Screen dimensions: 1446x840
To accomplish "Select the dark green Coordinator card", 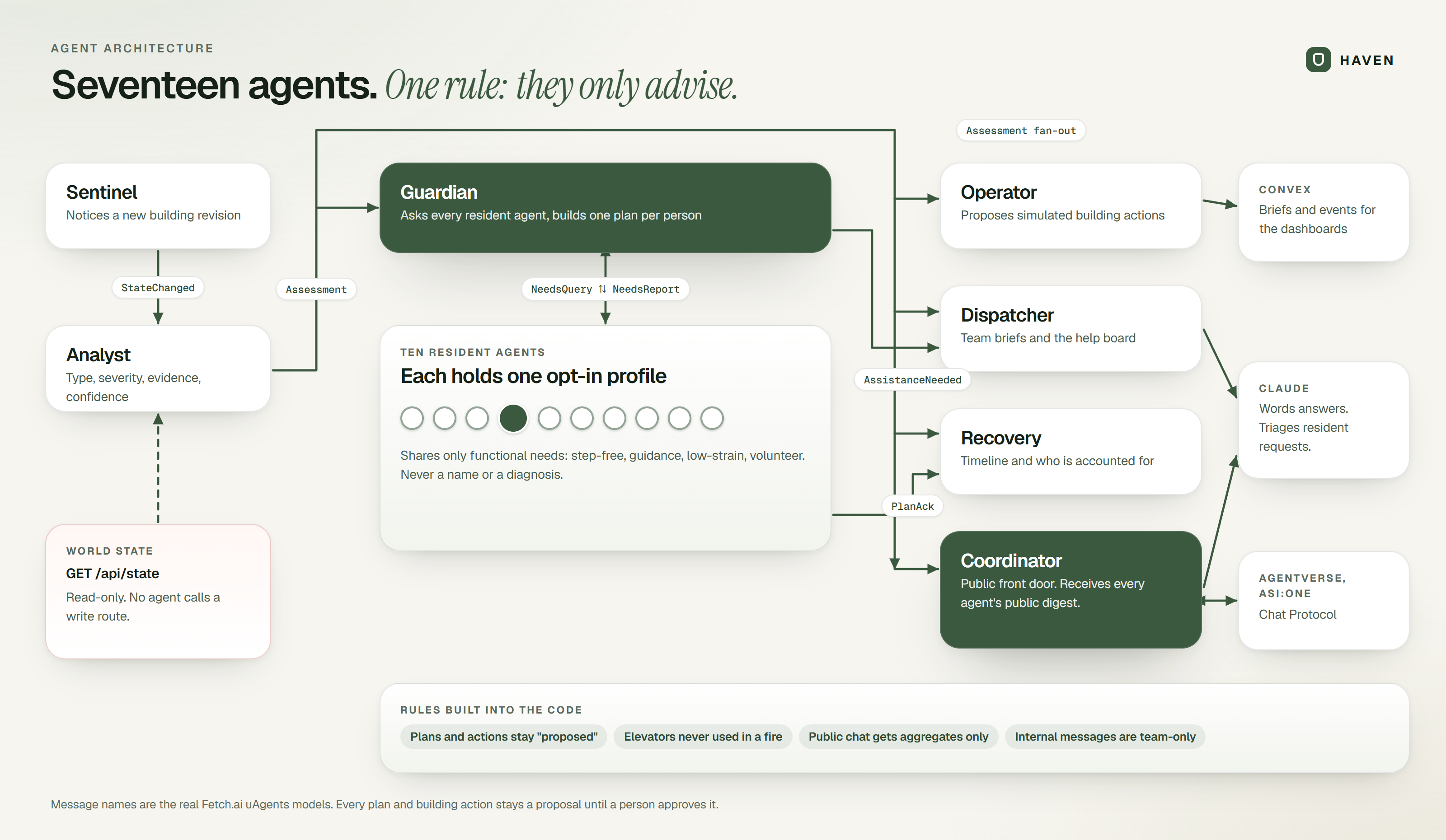I will 1071,590.
